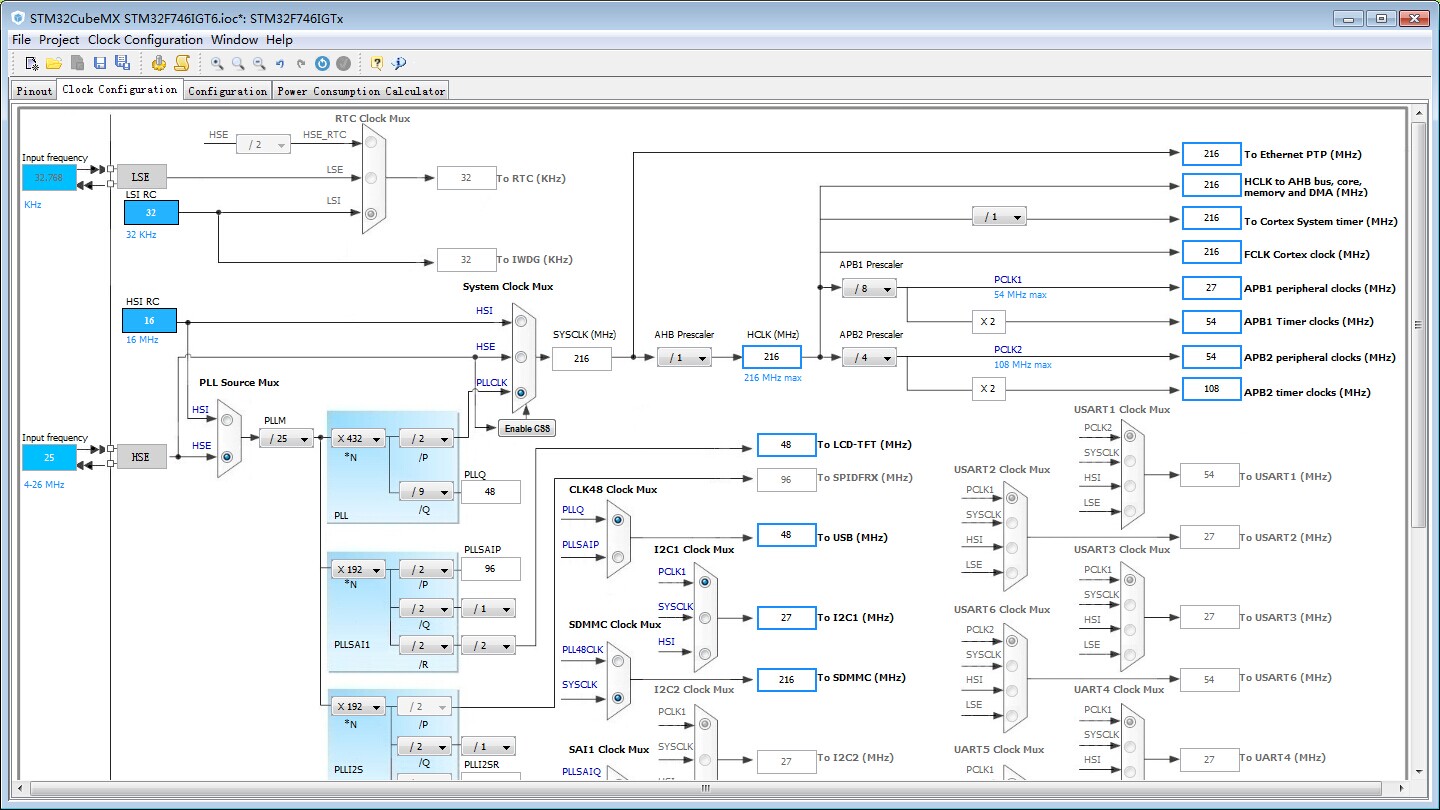Click the vertical scrollbar of the clock diagram

tap(1418, 325)
